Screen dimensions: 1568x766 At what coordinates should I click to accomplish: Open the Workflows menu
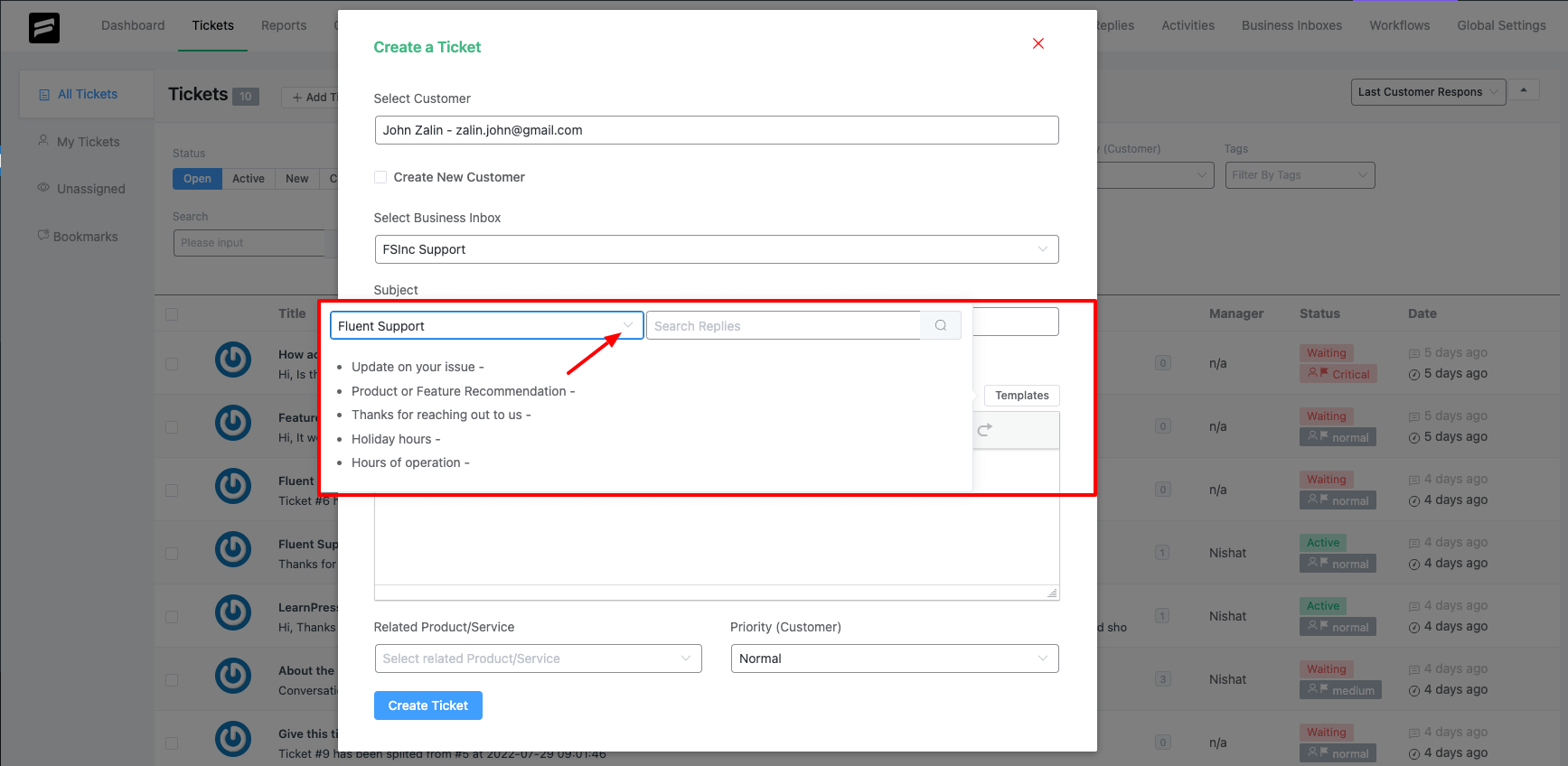point(1399,25)
